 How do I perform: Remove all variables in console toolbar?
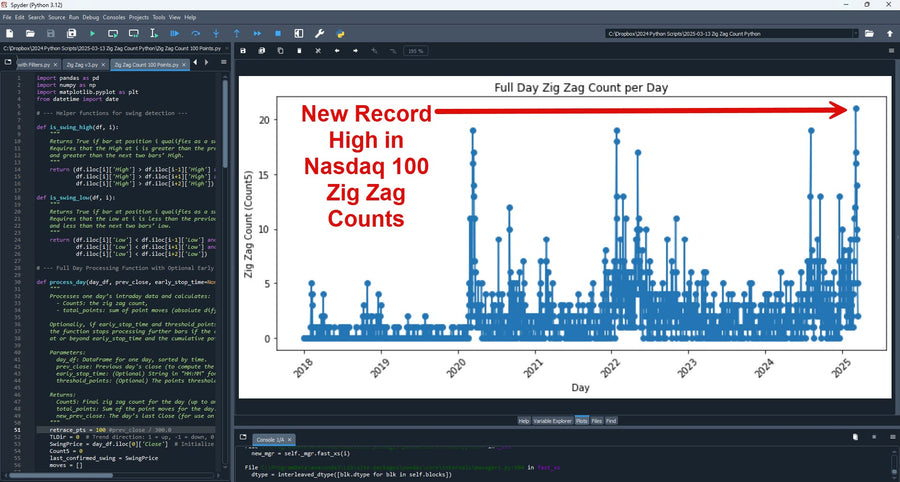855,437
